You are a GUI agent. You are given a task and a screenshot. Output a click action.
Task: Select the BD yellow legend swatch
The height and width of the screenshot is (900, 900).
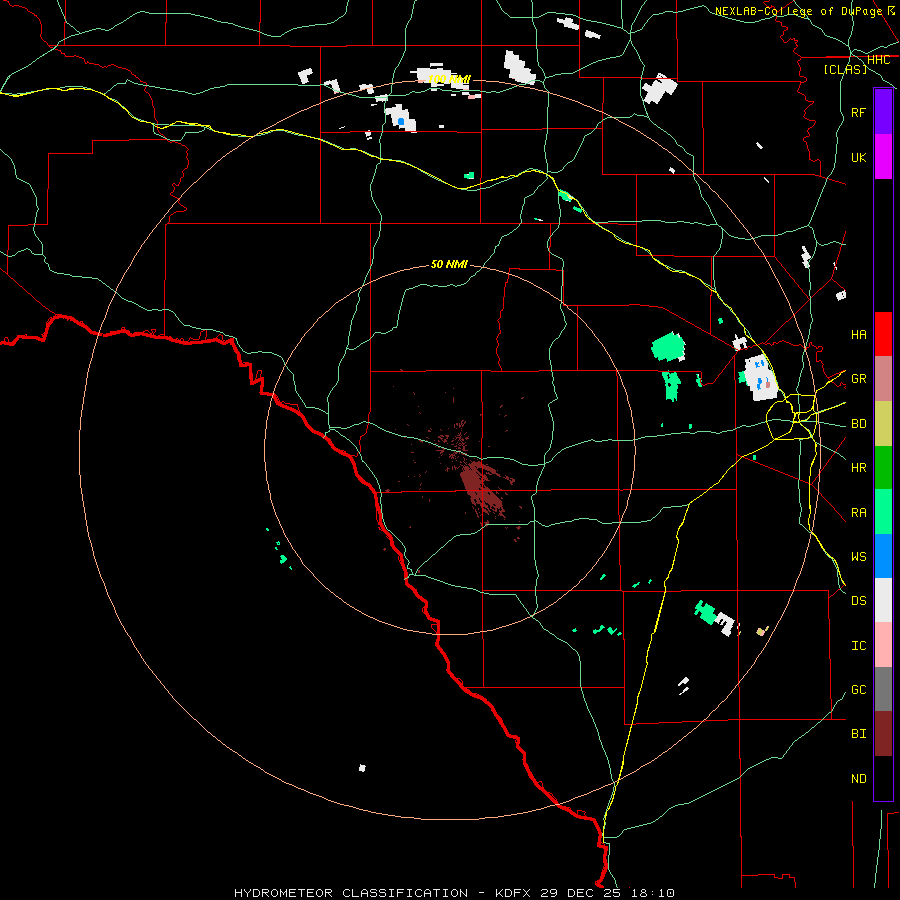pyautogui.click(x=883, y=424)
